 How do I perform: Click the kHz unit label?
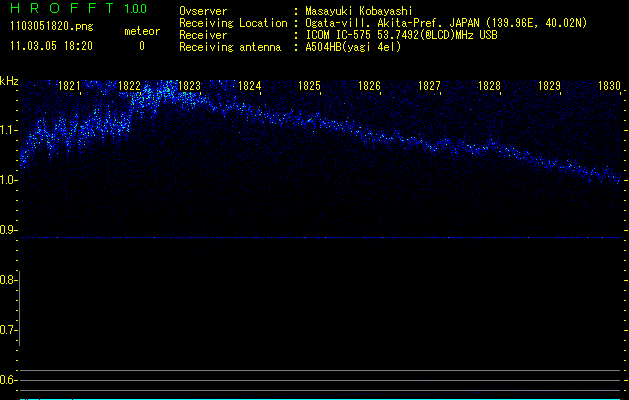[9, 81]
